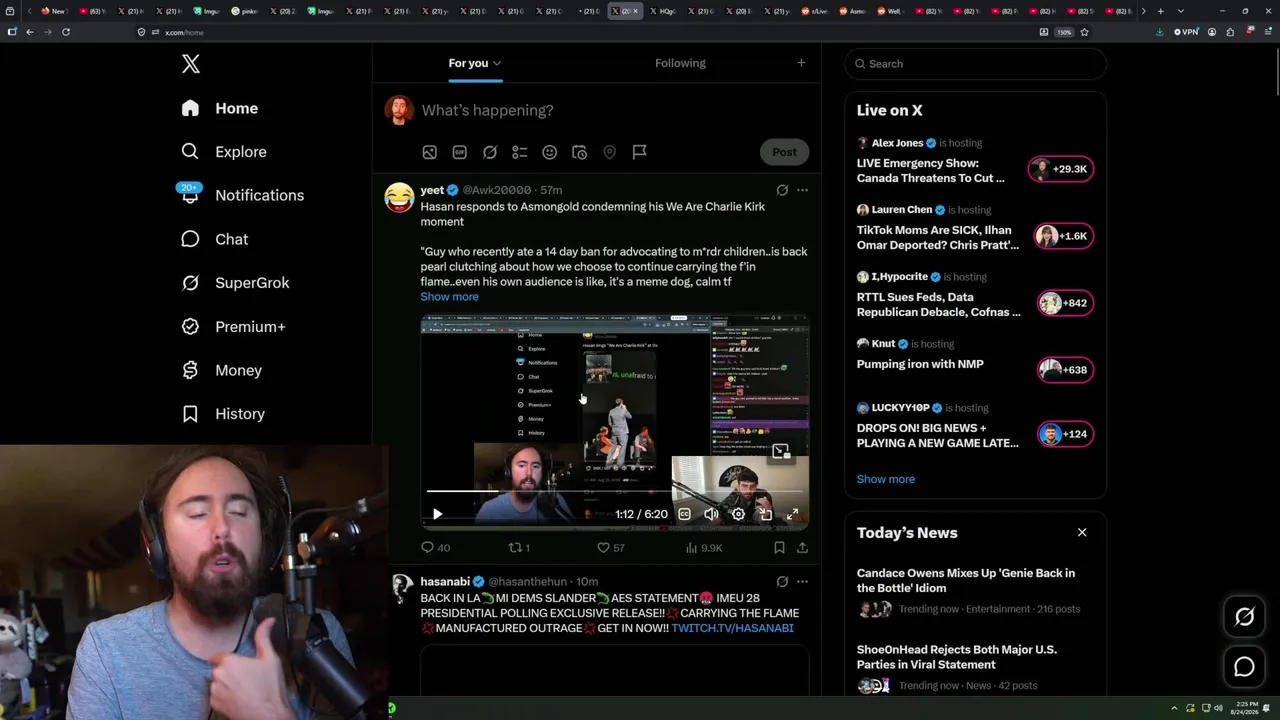Viewport: 1280px width, 720px height.
Task: Click the Grok icon on yeet's post
Action: pos(782,190)
